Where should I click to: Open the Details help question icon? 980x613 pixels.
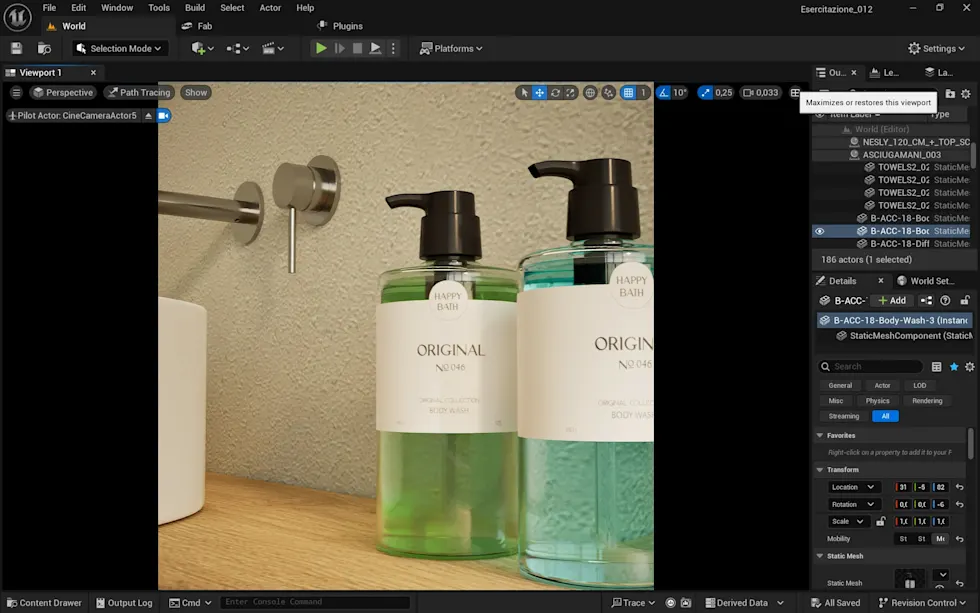click(945, 301)
